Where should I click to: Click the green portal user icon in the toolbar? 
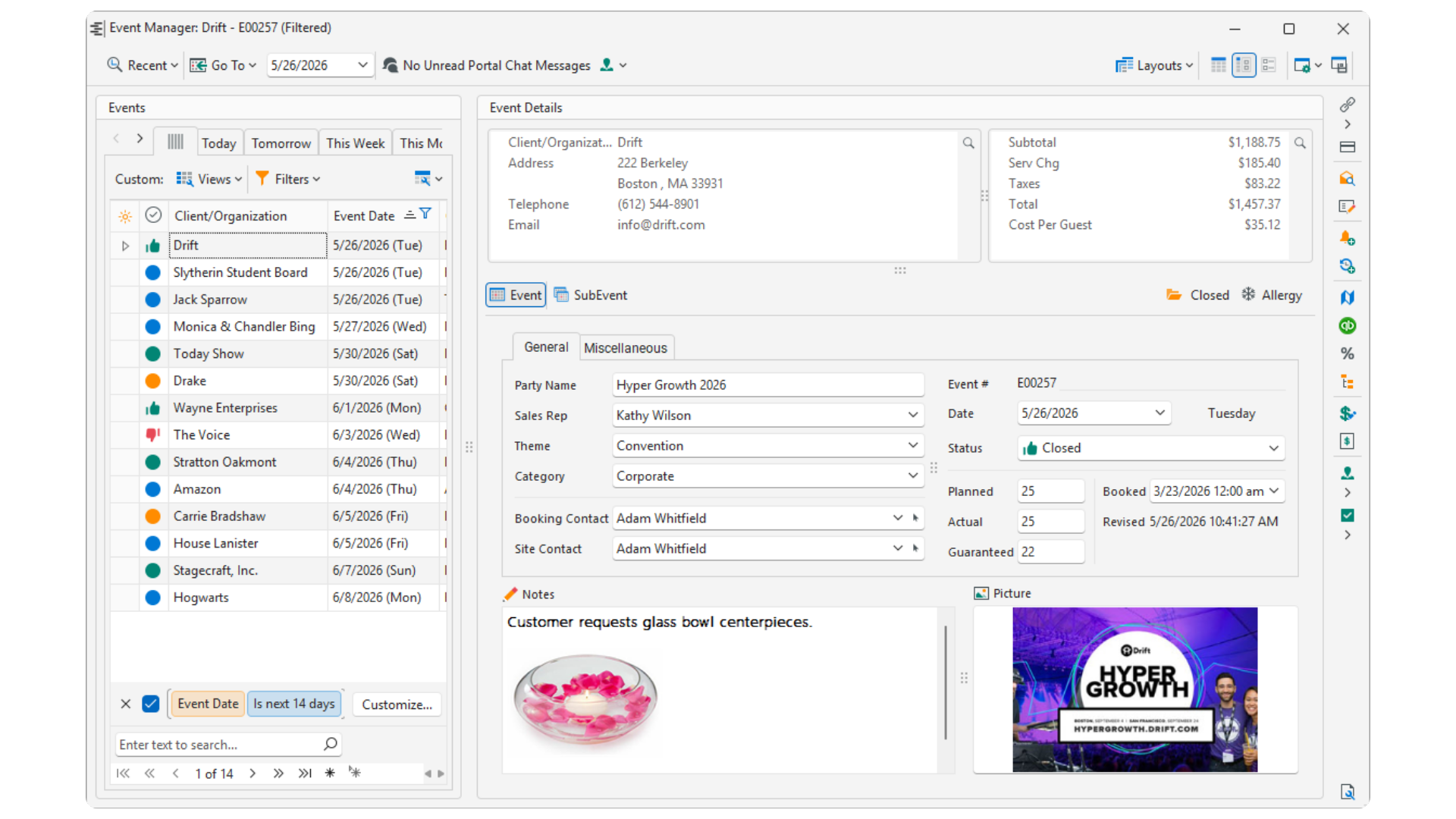pyautogui.click(x=607, y=65)
